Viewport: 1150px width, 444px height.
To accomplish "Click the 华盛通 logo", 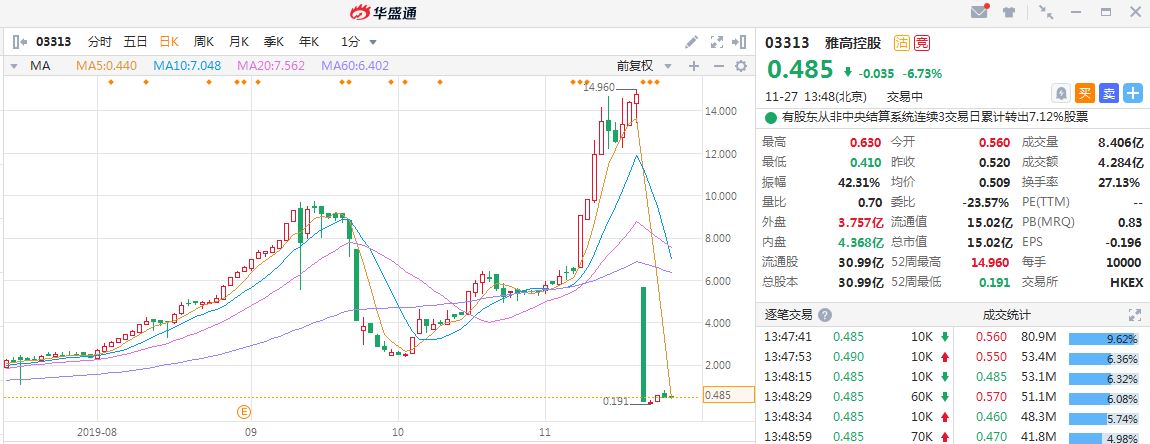I will pyautogui.click(x=383, y=12).
